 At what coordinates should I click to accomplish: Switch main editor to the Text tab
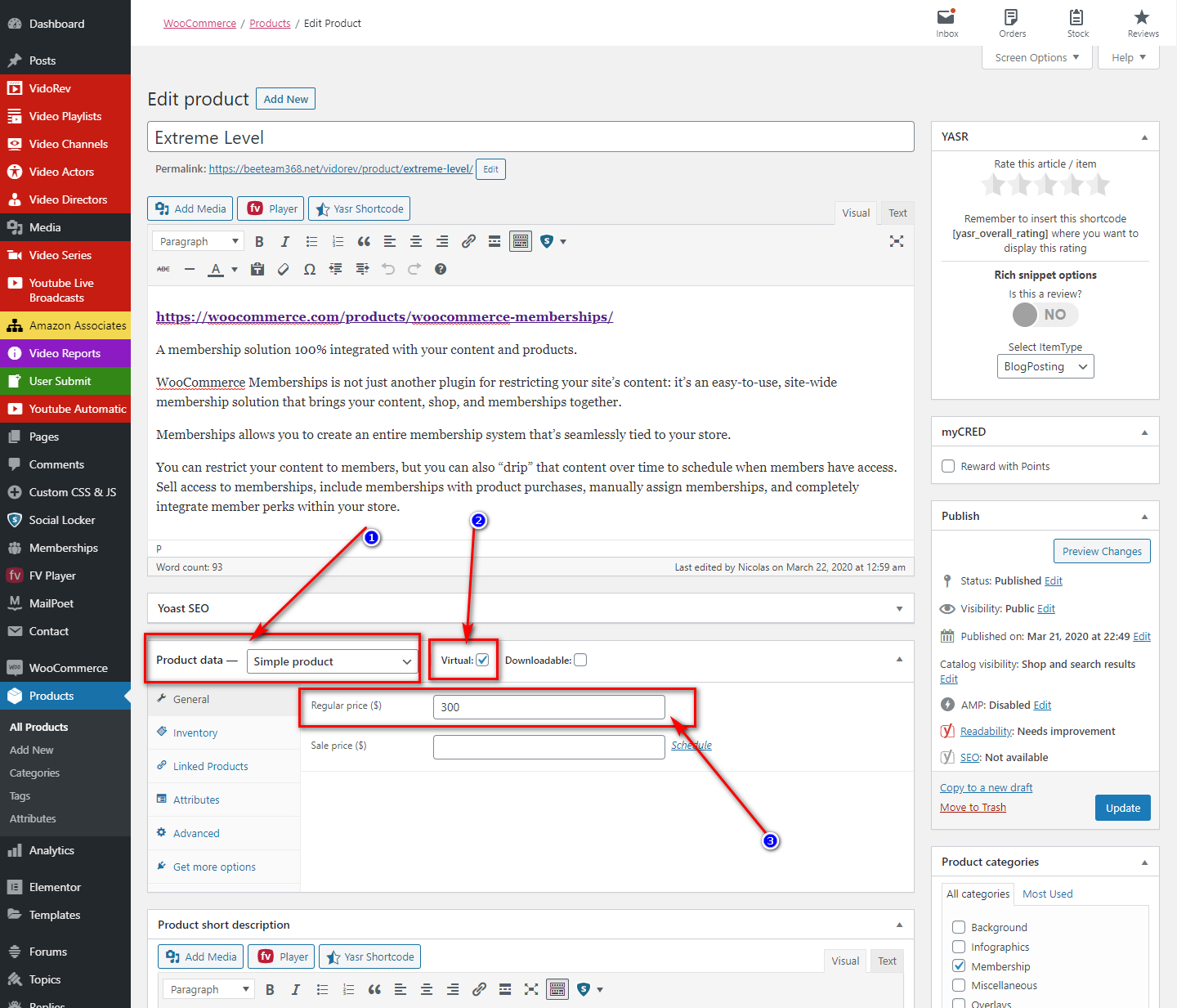[x=897, y=213]
